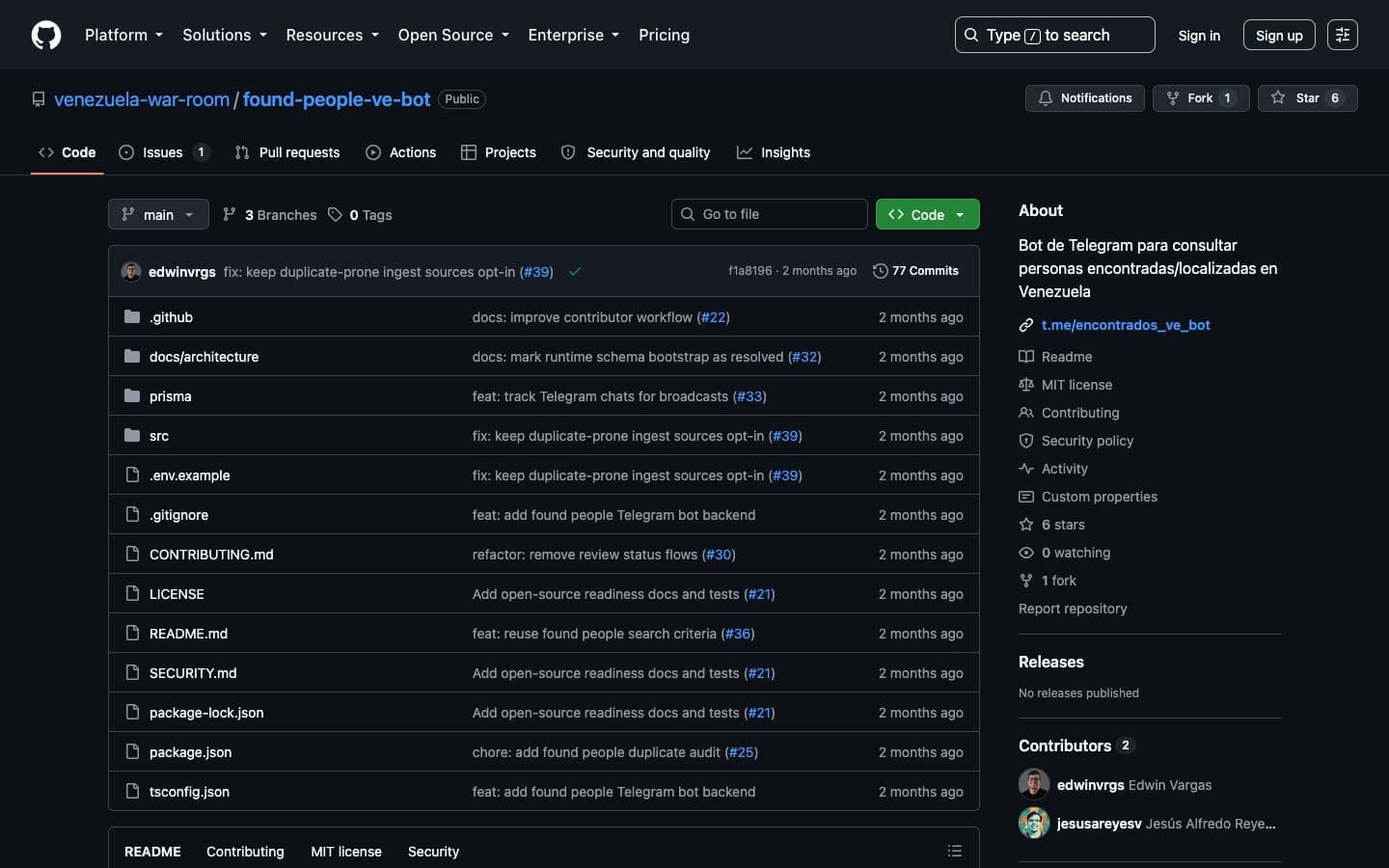Switch to the Projects tab
Viewport: 1389px width, 868px height.
[499, 152]
